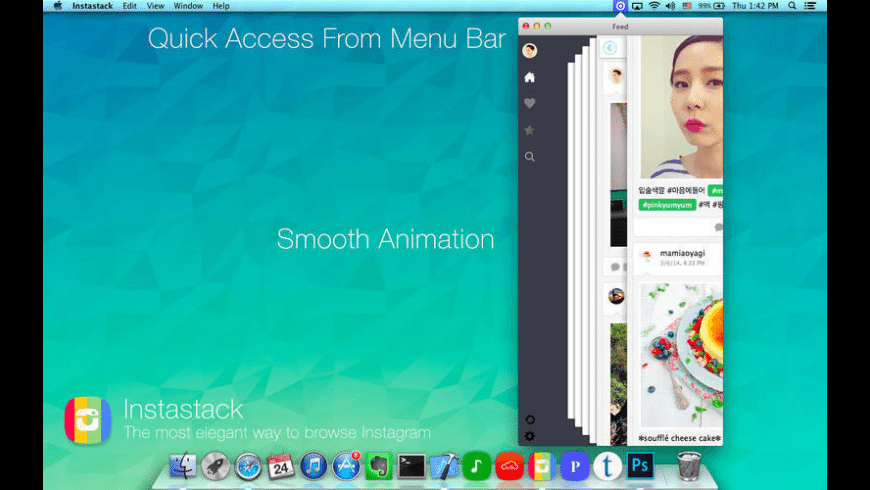Open the woman selfie photo
The width and height of the screenshot is (870, 490).
coord(681,107)
